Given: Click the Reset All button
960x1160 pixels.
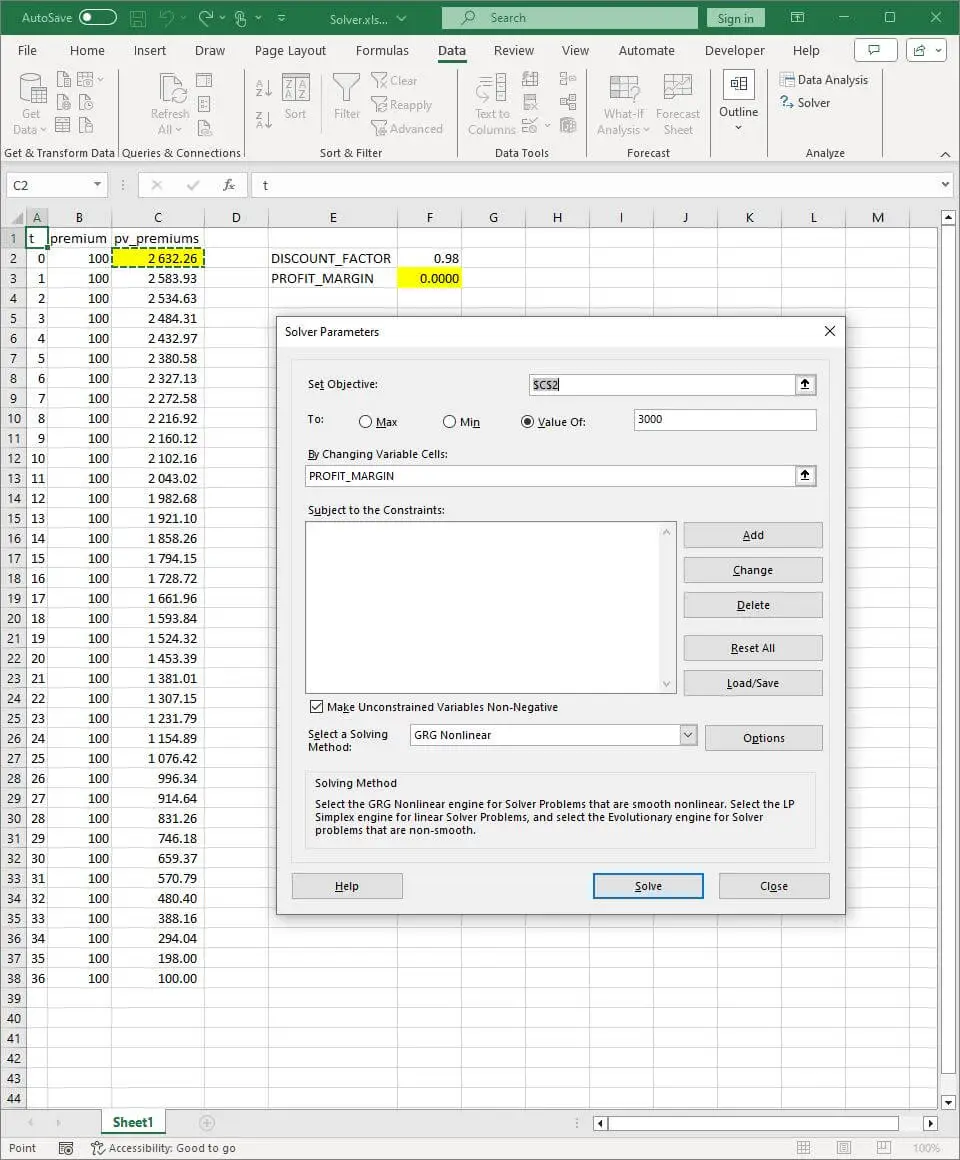Looking at the screenshot, I should pos(753,648).
